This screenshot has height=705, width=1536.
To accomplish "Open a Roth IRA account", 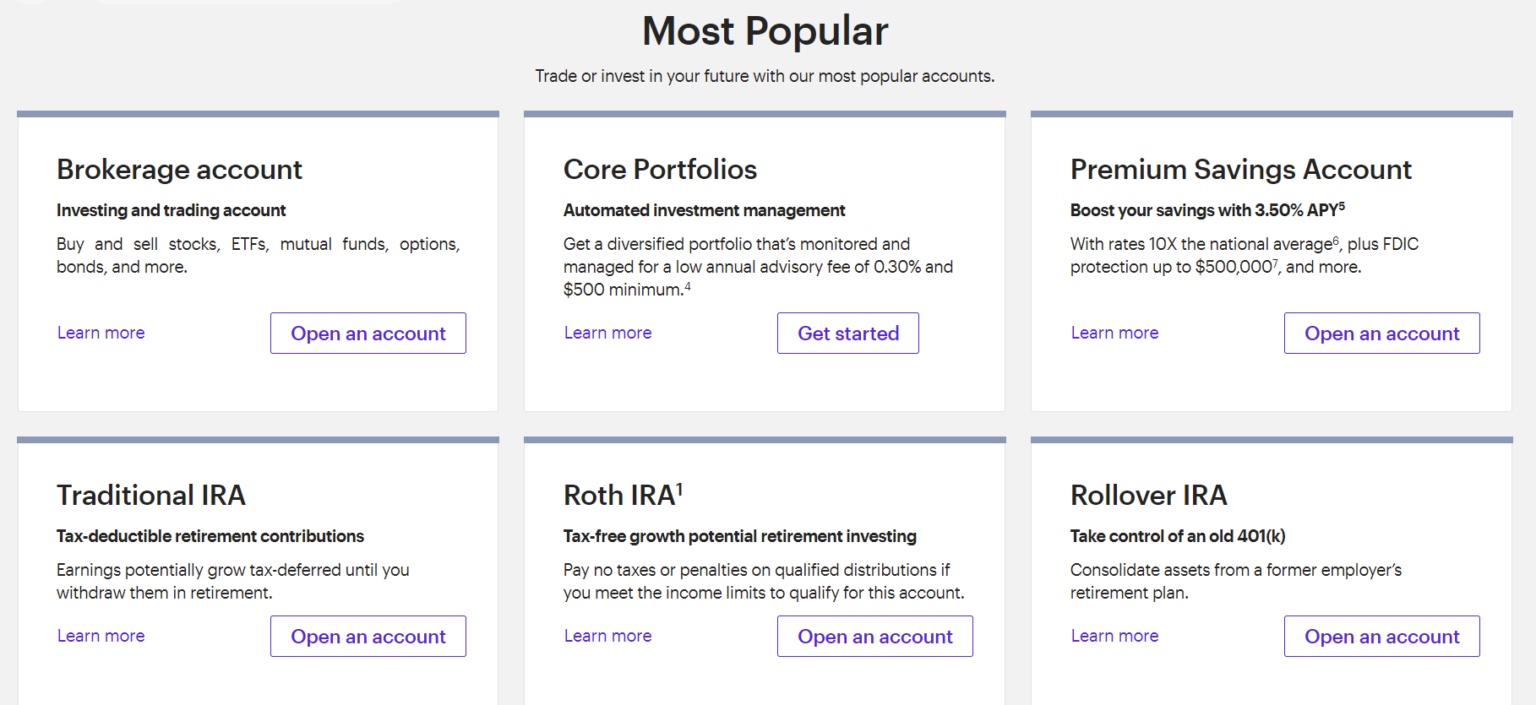I will click(874, 636).
